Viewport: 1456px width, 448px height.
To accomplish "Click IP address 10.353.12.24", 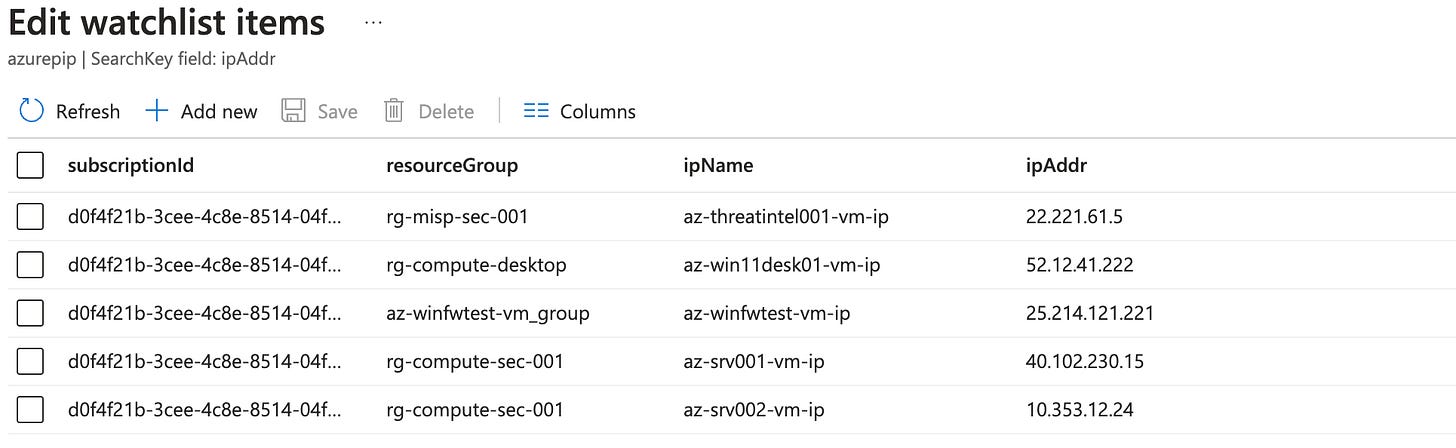I will tap(1080, 409).
